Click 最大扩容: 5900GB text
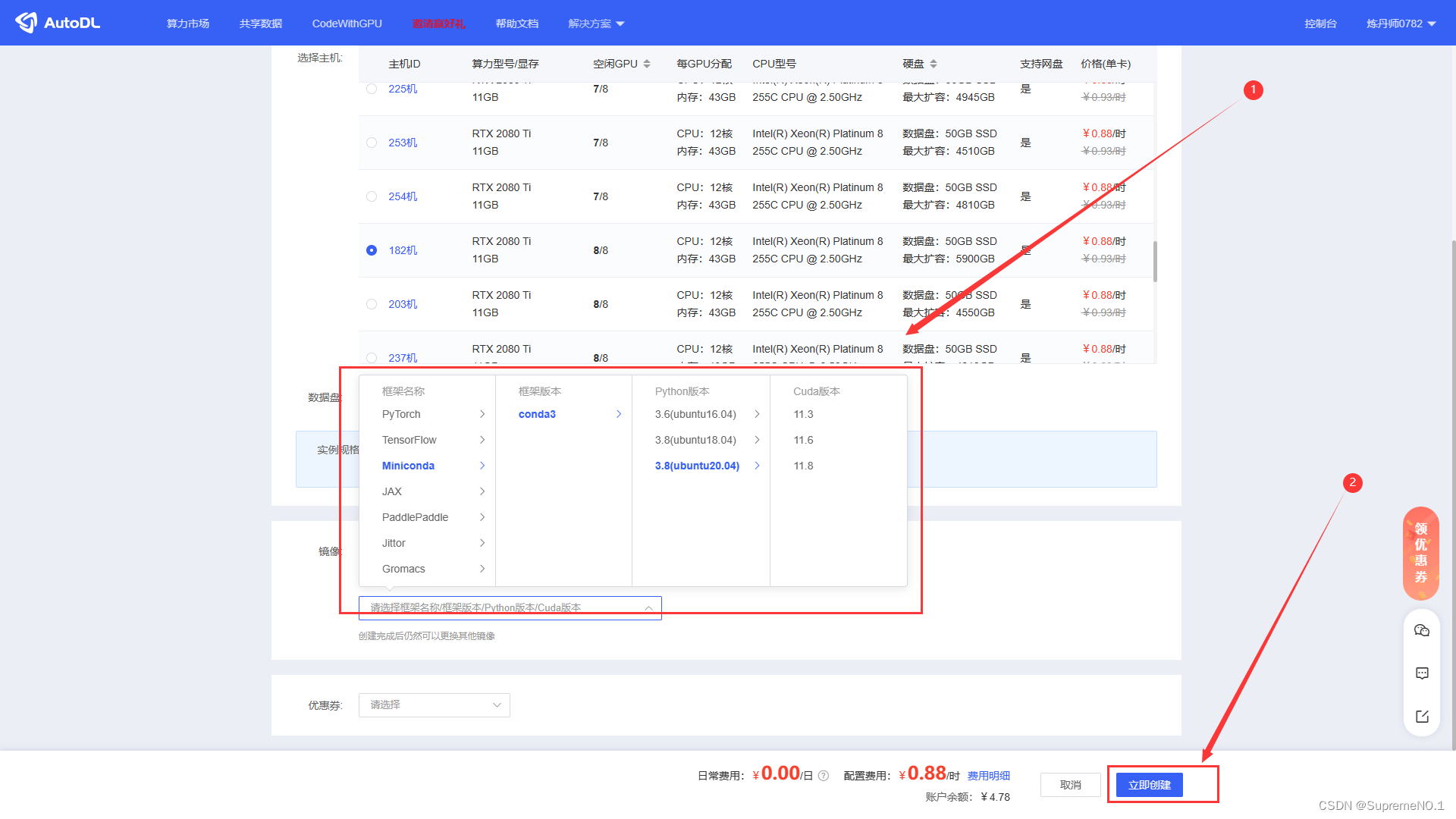This screenshot has width=1456, height=819. 949,259
